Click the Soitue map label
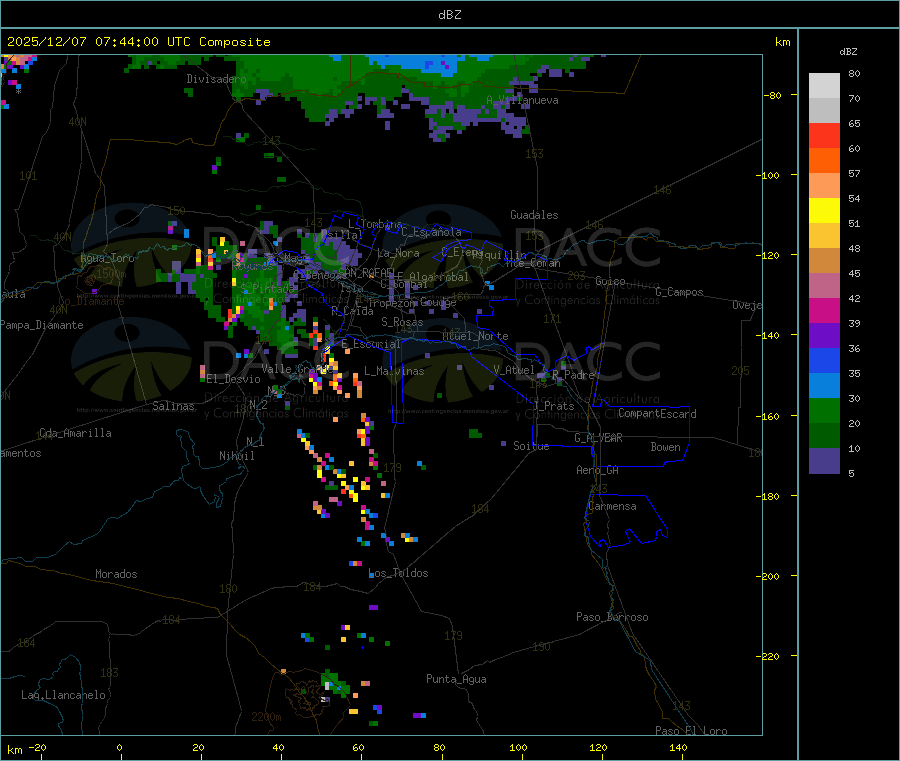The width and height of the screenshot is (900, 761). (x=531, y=446)
